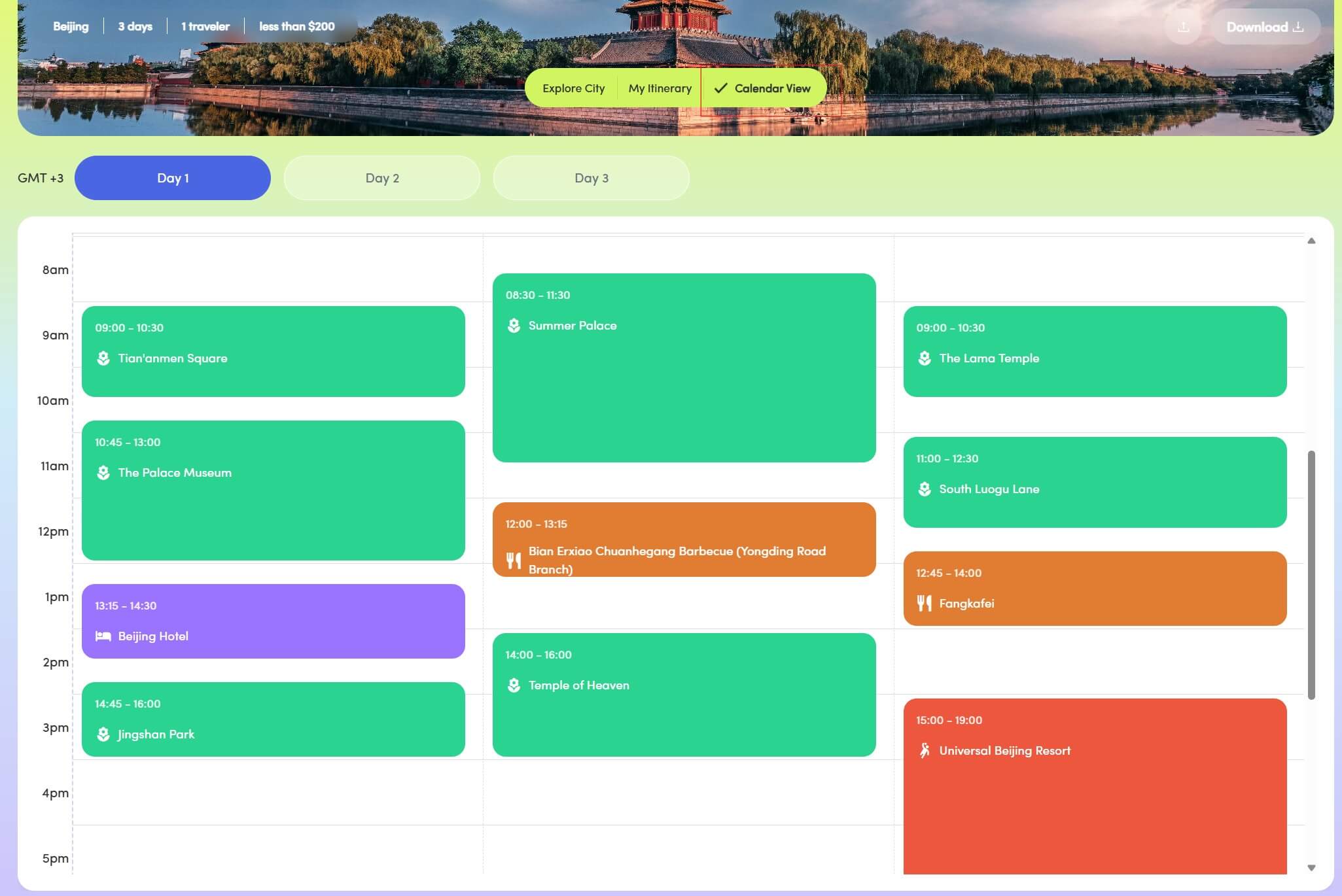
Task: Click the location pin icon on Tian'anmen Square
Action: [103, 358]
